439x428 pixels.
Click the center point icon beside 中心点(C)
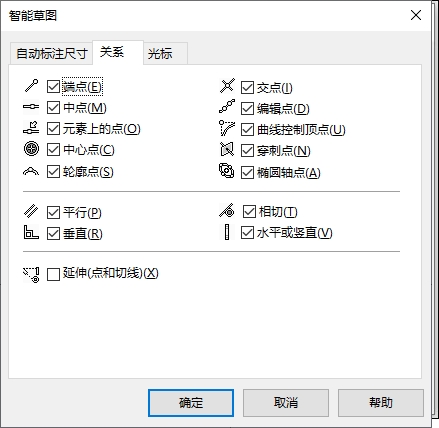click(31, 149)
